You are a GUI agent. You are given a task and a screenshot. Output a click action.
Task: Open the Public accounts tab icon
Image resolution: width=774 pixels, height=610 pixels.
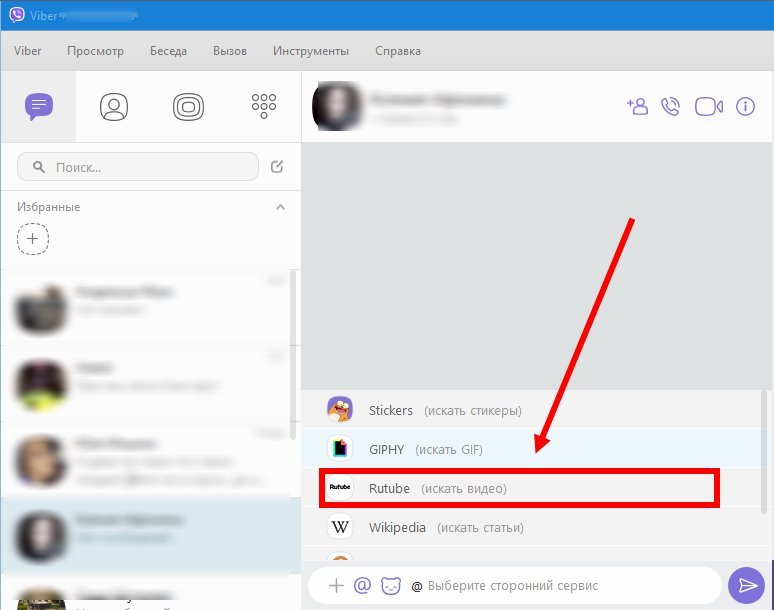[x=188, y=106]
